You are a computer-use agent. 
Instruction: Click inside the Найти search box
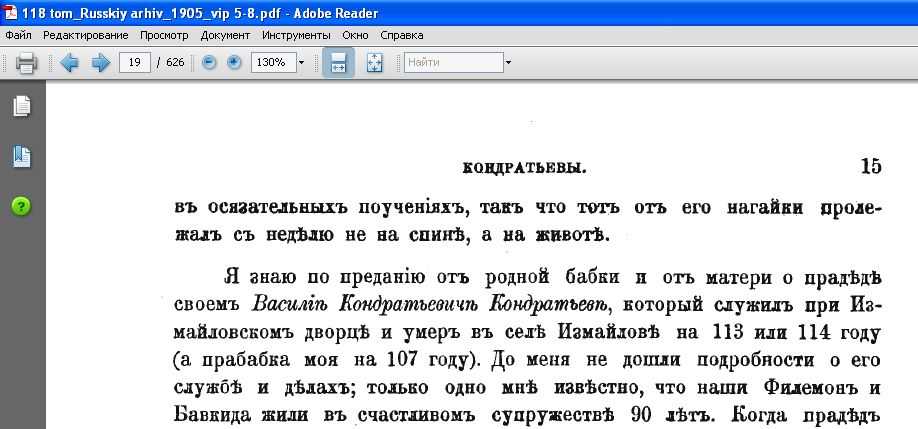452,63
